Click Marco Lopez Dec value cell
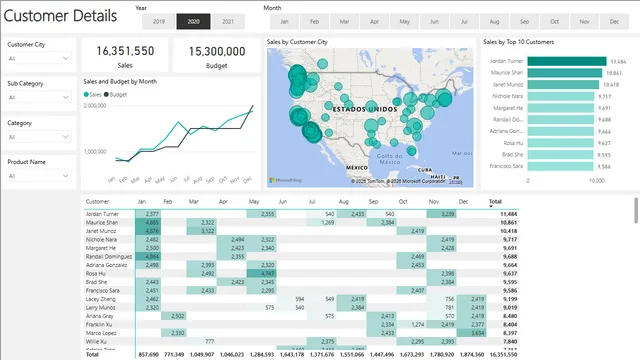 pos(471,333)
